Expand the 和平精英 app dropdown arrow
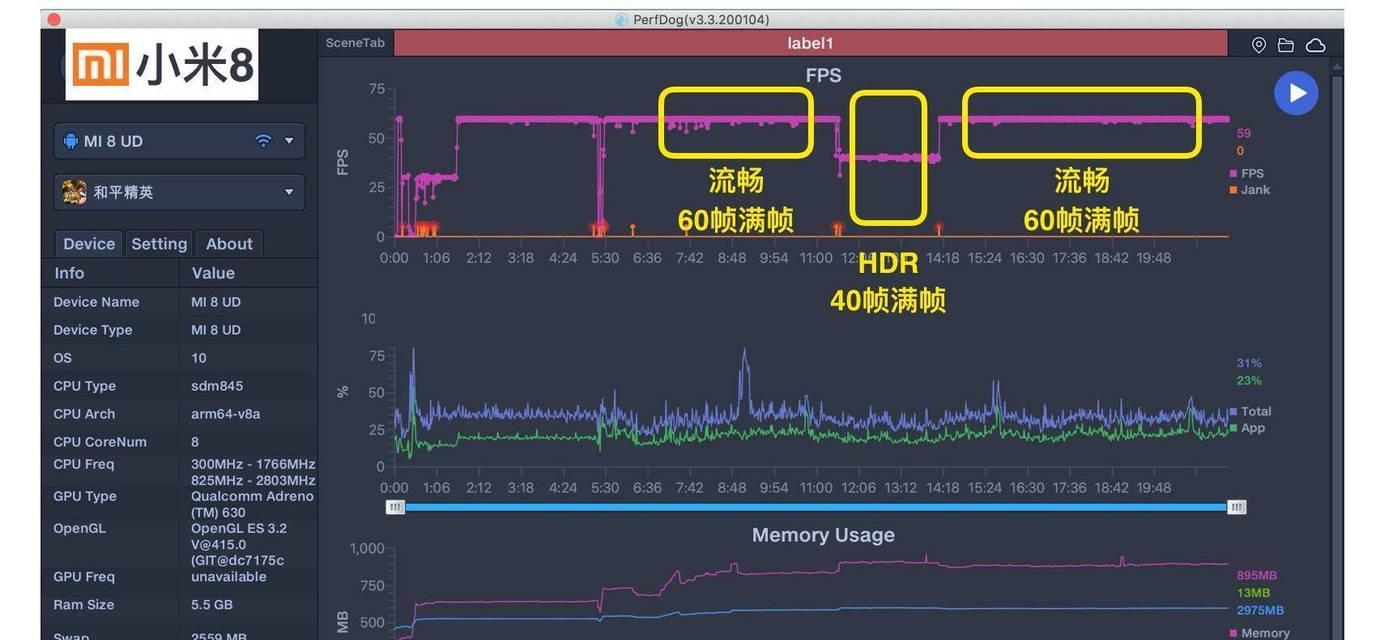 coord(289,192)
